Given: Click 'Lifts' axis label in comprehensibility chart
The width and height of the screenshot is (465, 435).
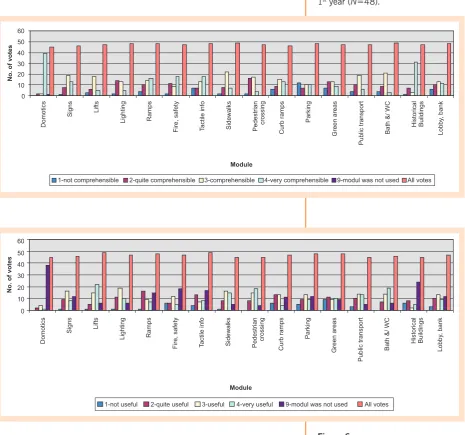Looking at the screenshot, I should tap(96, 107).
